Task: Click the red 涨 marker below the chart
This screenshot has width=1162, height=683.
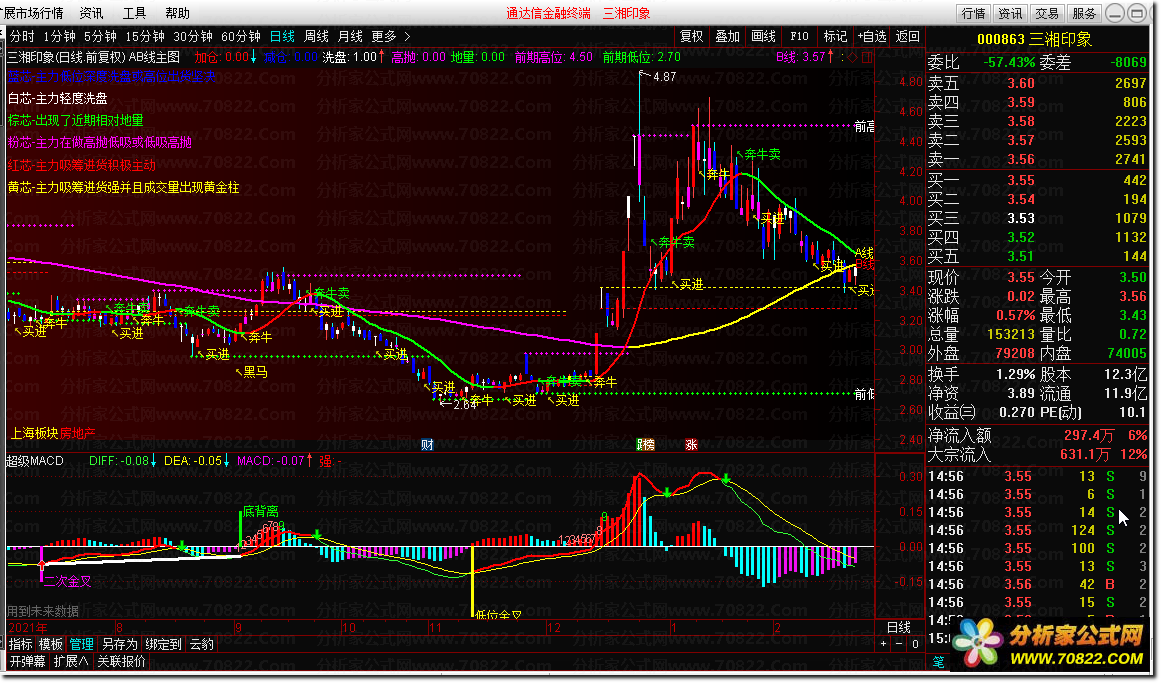Action: [691, 445]
